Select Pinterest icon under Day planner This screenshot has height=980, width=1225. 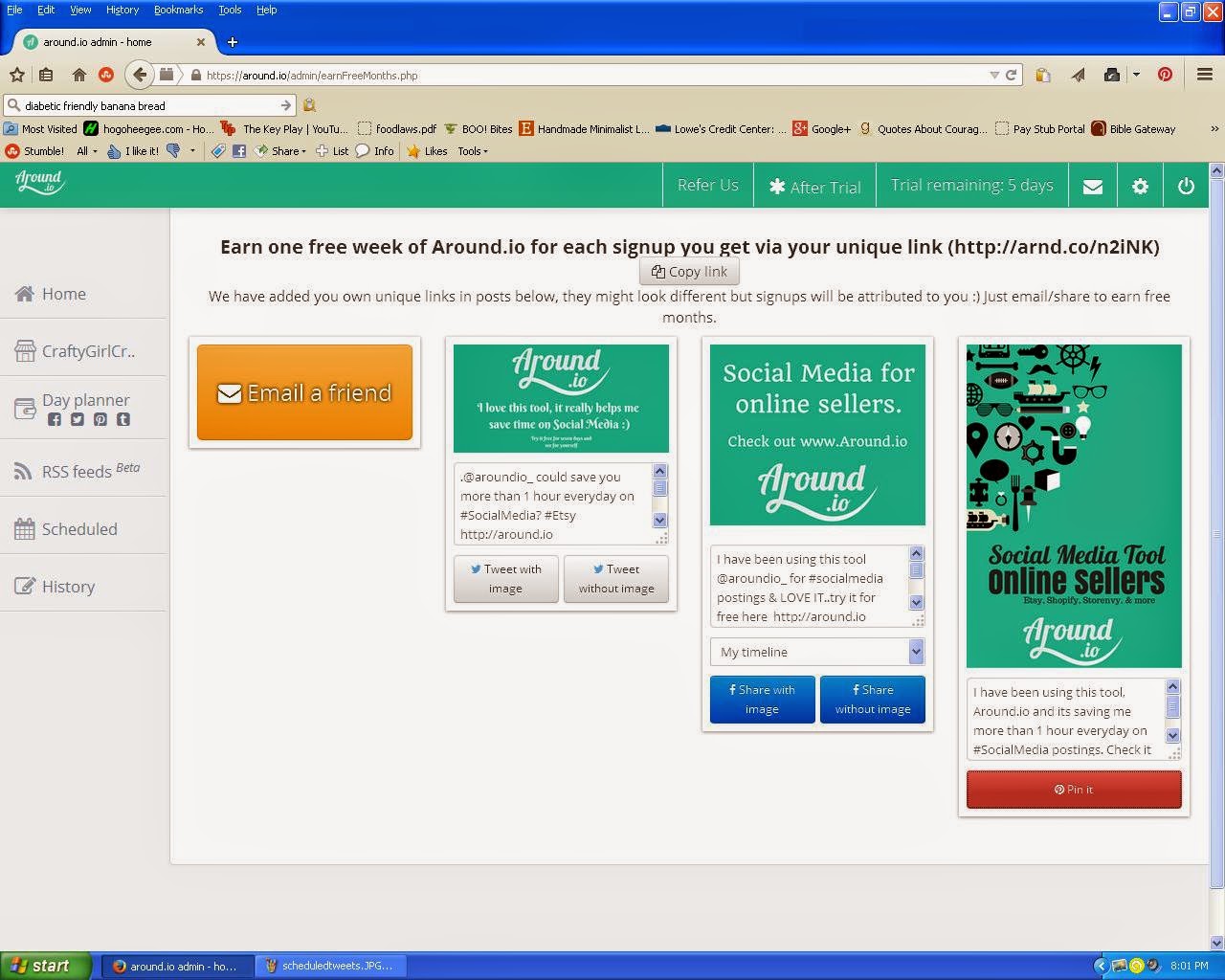100,419
